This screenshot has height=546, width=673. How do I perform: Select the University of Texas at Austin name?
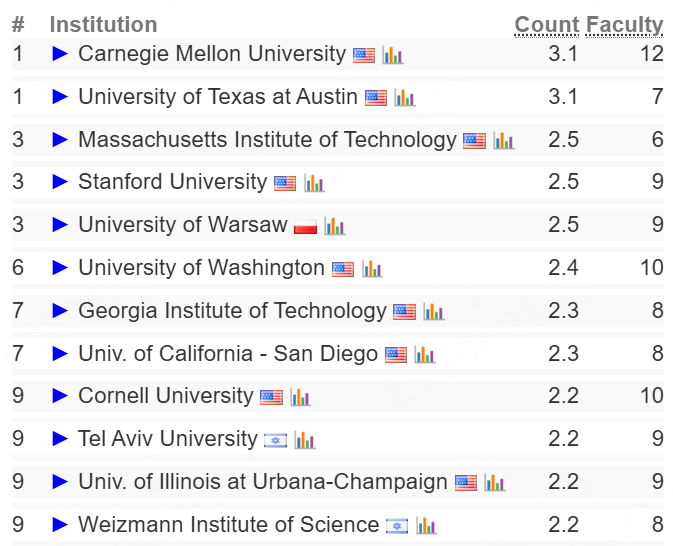pos(218,97)
